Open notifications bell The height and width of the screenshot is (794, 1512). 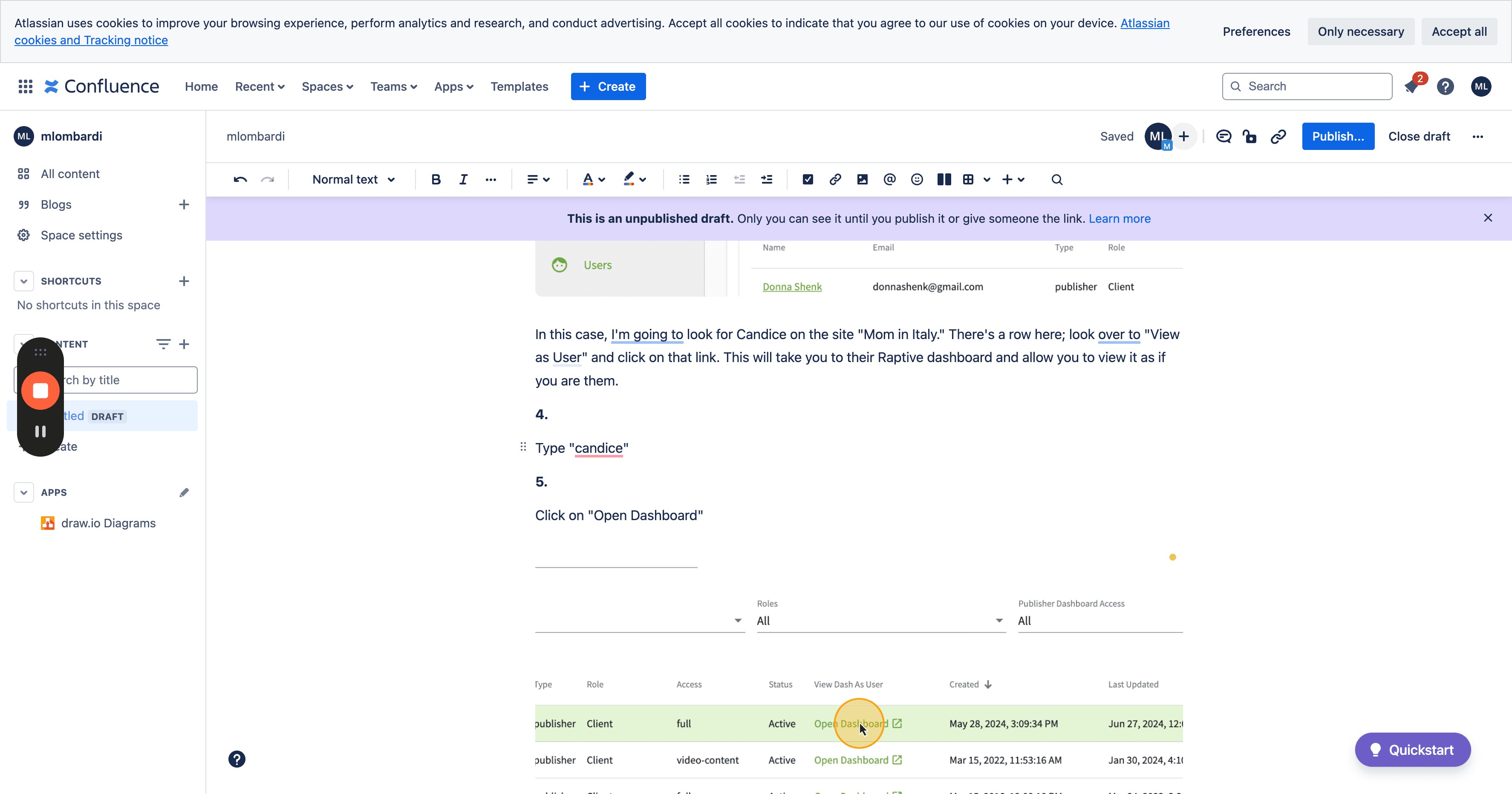[1412, 87]
